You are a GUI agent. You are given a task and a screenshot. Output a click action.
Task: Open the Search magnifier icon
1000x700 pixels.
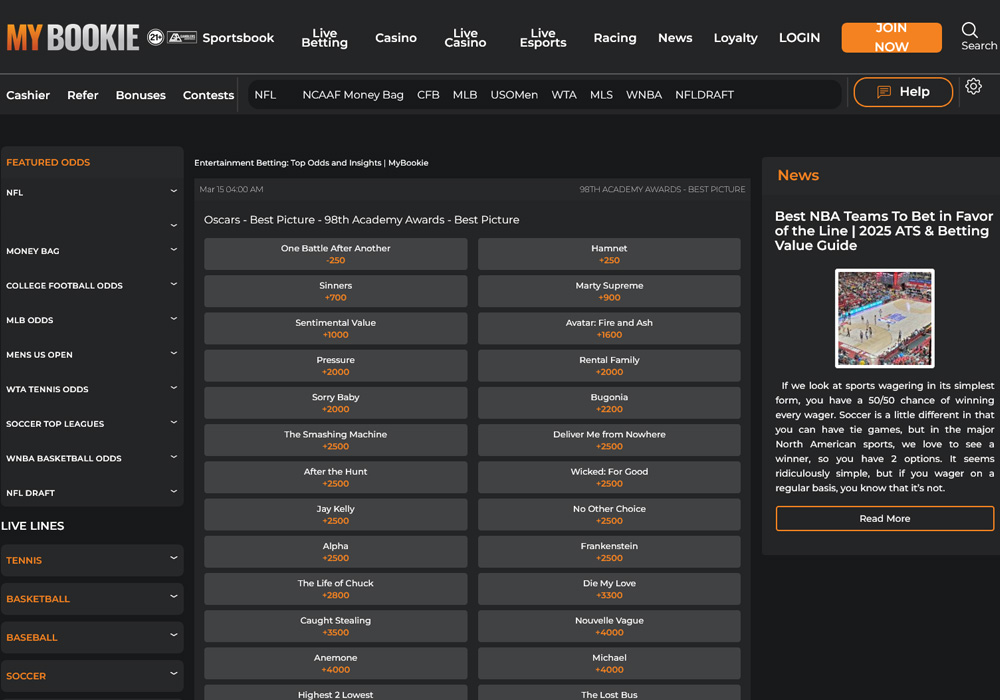coord(970,30)
